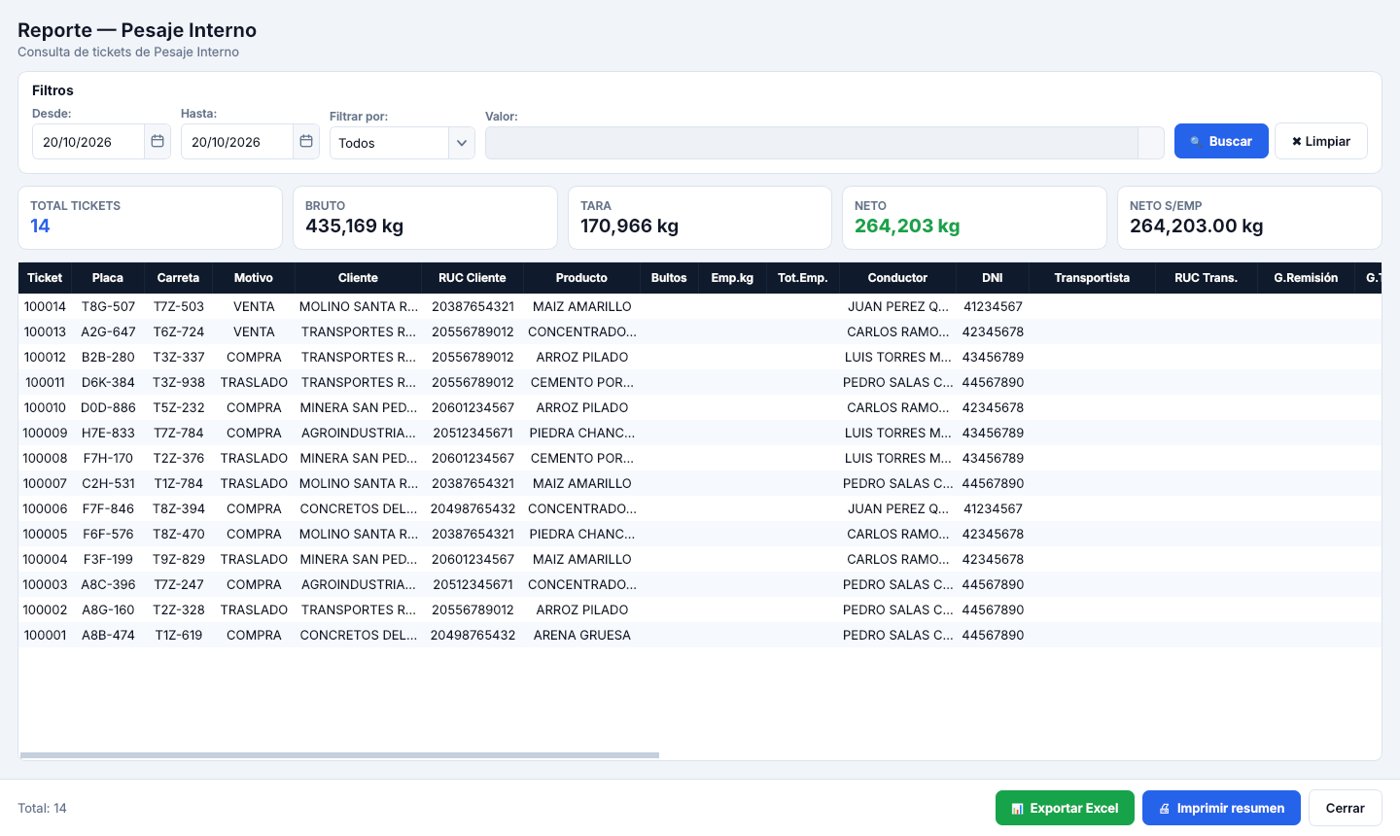Export the report with Exportar Excel

1065,808
